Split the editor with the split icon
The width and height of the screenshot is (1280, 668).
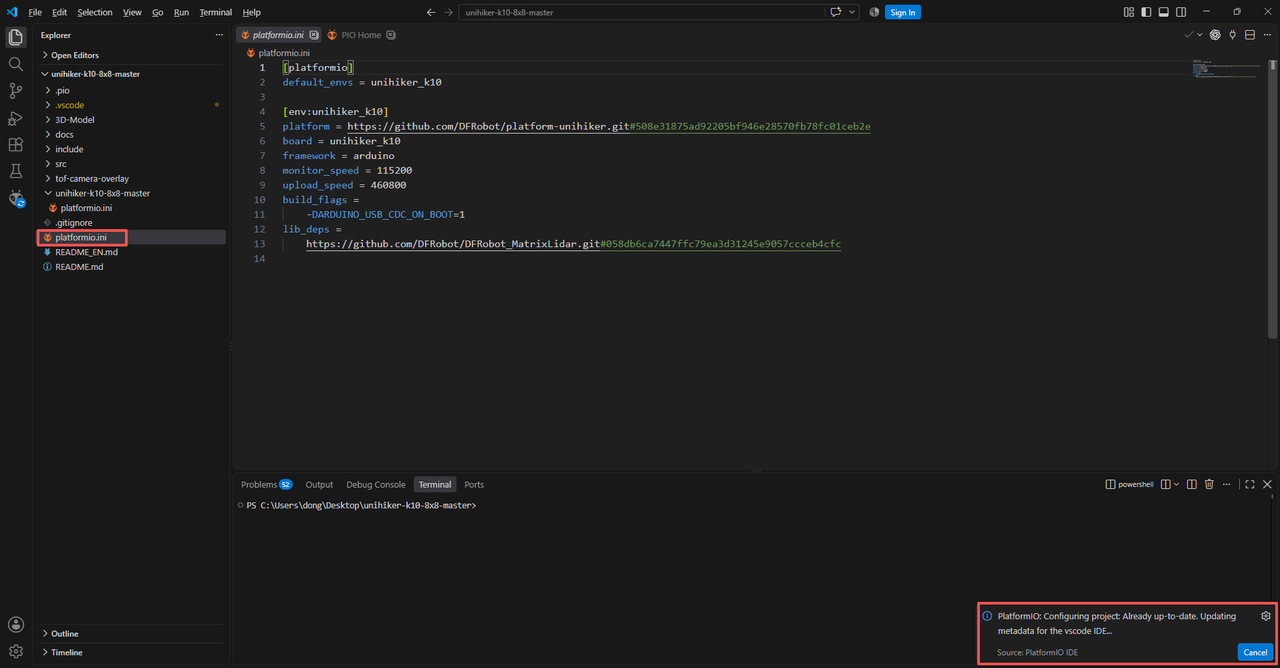(x=1249, y=34)
